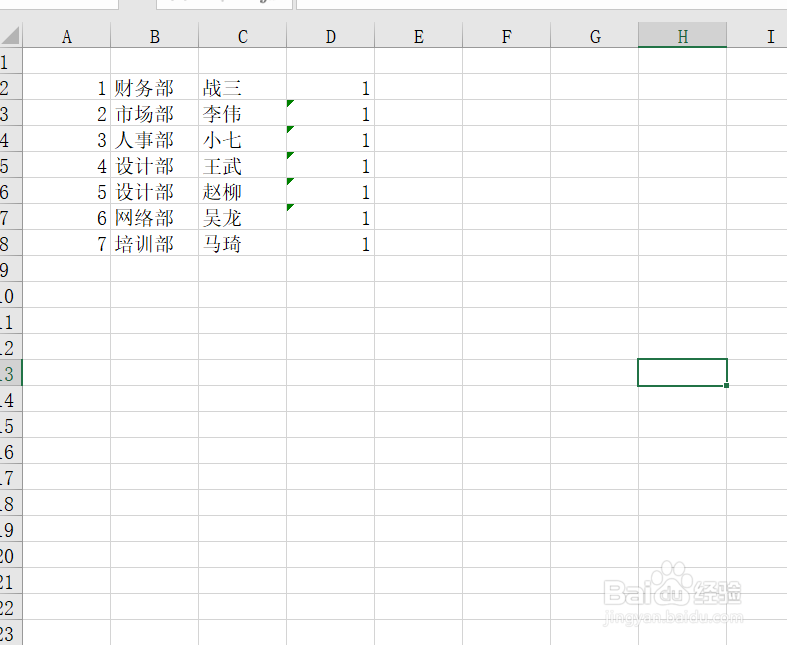The image size is (787, 645).
Task: Select column E header
Action: pos(419,36)
